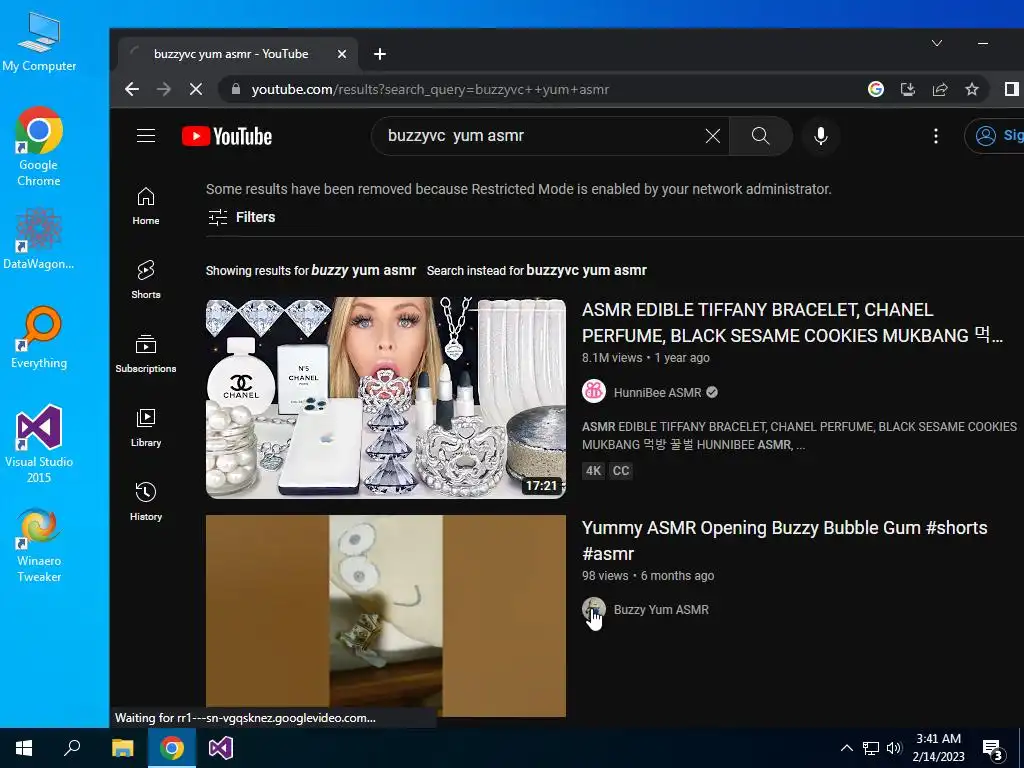Stop the page loading with X button
Image resolution: width=1024 pixels, height=768 pixels.
point(196,89)
